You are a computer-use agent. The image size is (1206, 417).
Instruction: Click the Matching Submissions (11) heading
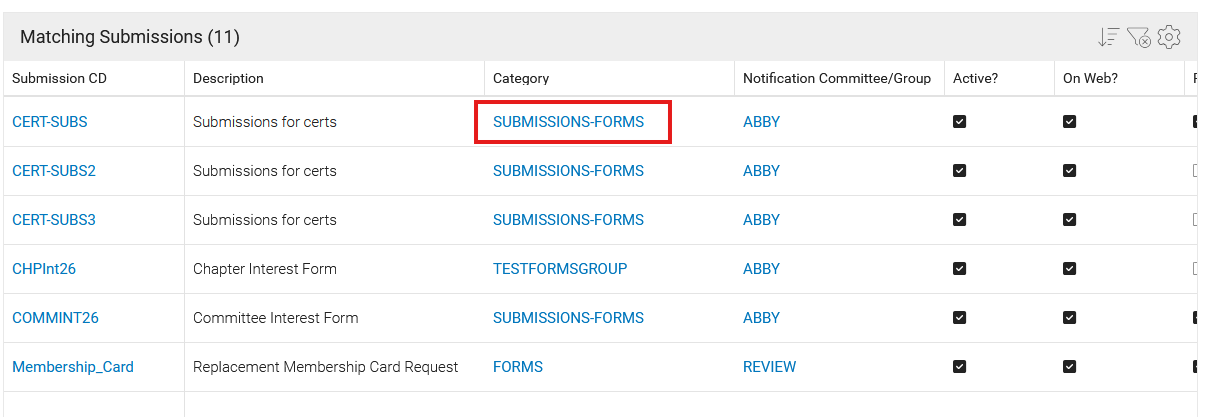[130, 37]
